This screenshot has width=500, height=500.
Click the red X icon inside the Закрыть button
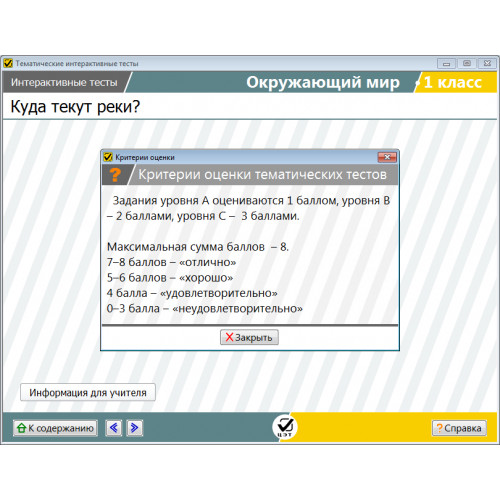tap(229, 337)
